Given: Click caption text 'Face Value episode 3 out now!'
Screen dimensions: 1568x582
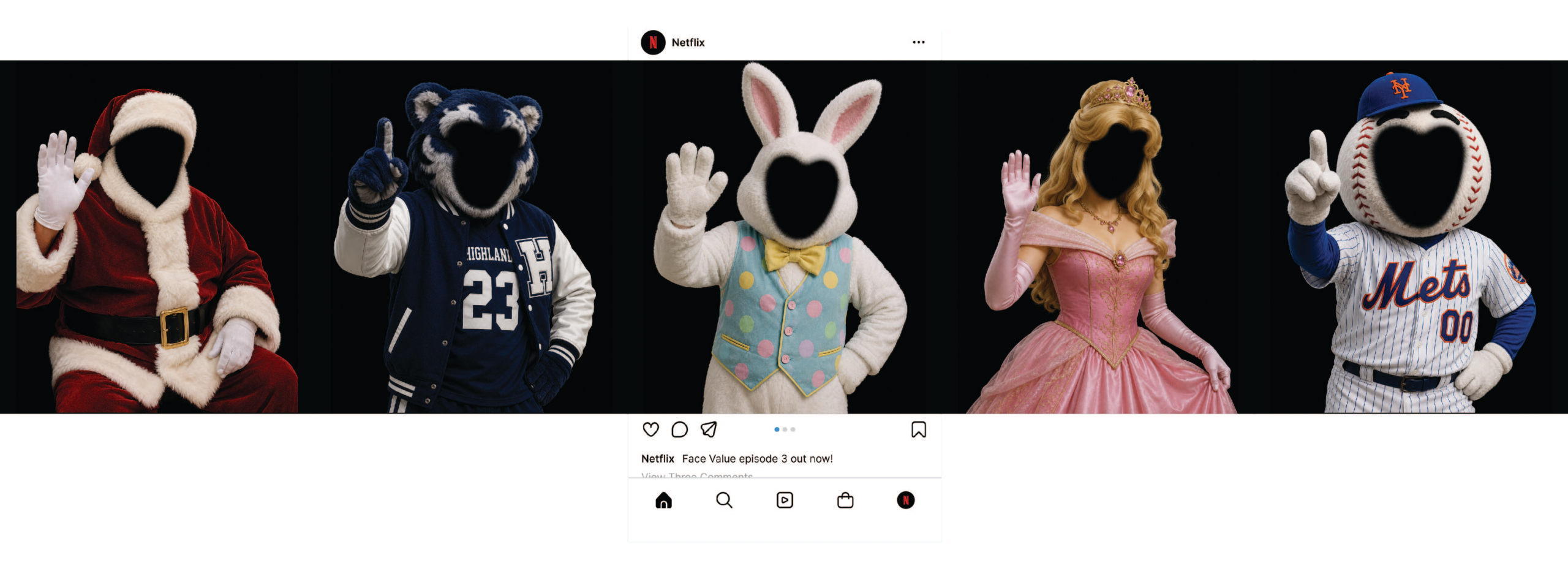Looking at the screenshot, I should click(757, 458).
